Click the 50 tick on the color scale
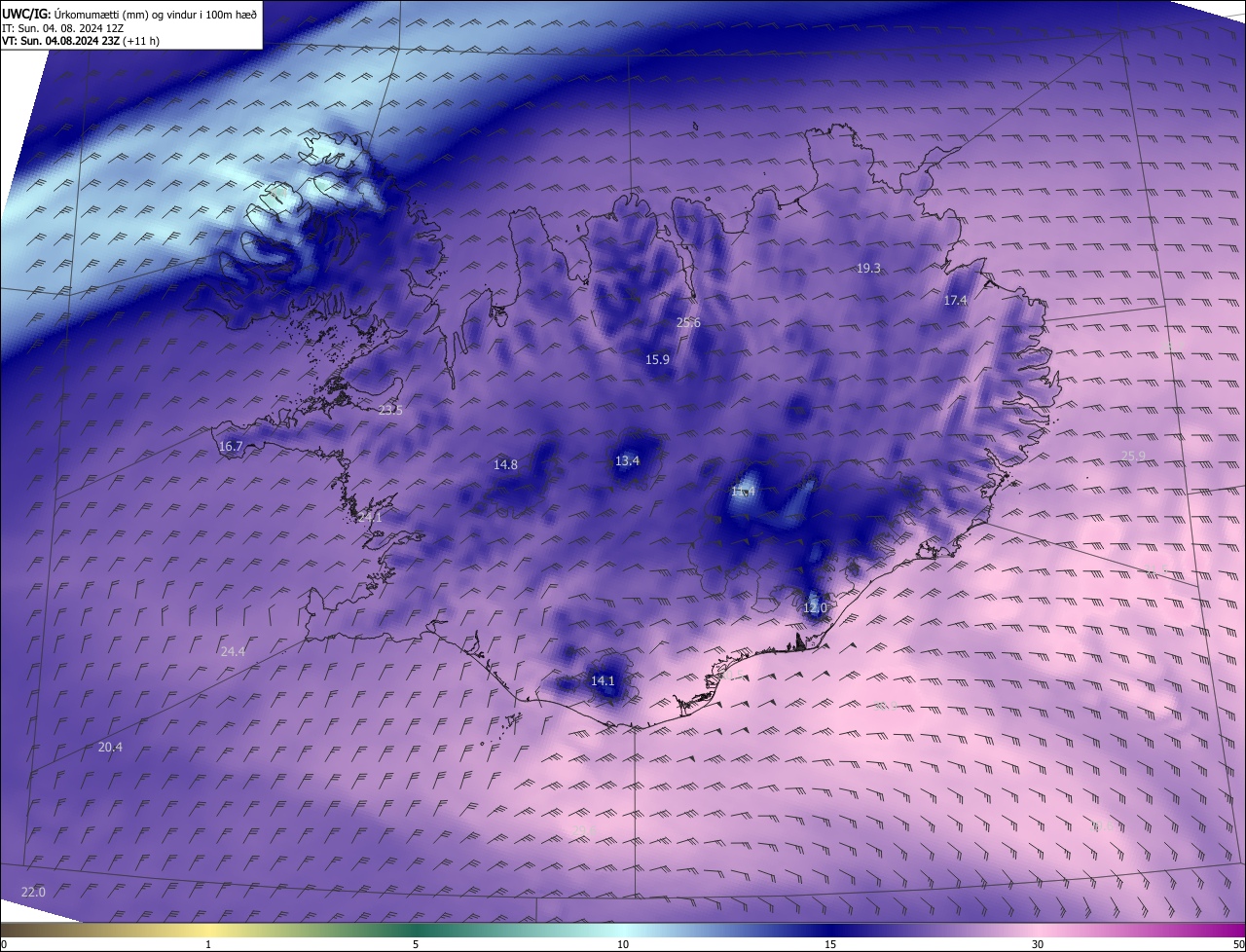Screen dimensions: 1246x952 pyautogui.click(x=1238, y=945)
